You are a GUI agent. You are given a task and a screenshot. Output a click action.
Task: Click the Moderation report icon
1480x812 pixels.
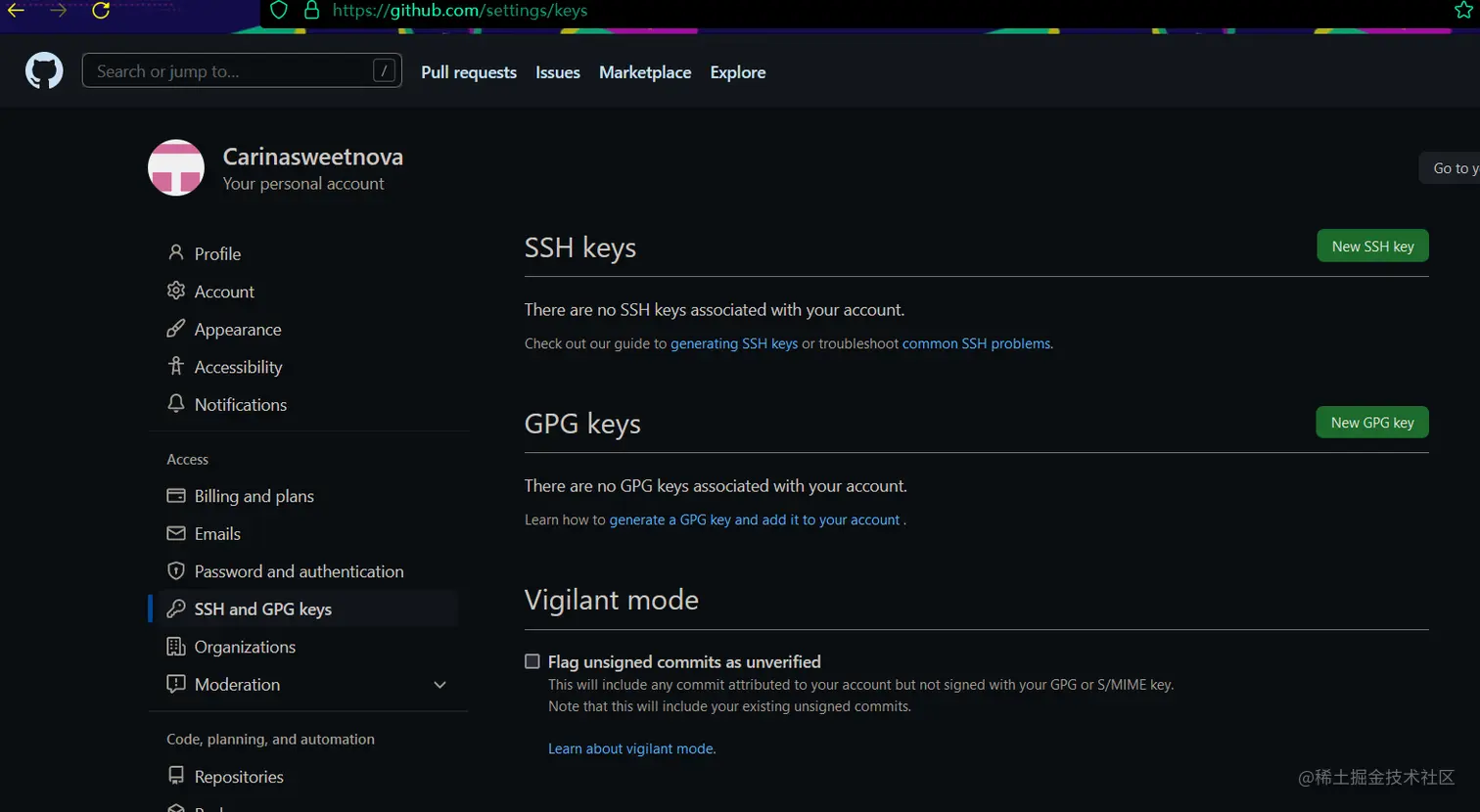pos(176,684)
